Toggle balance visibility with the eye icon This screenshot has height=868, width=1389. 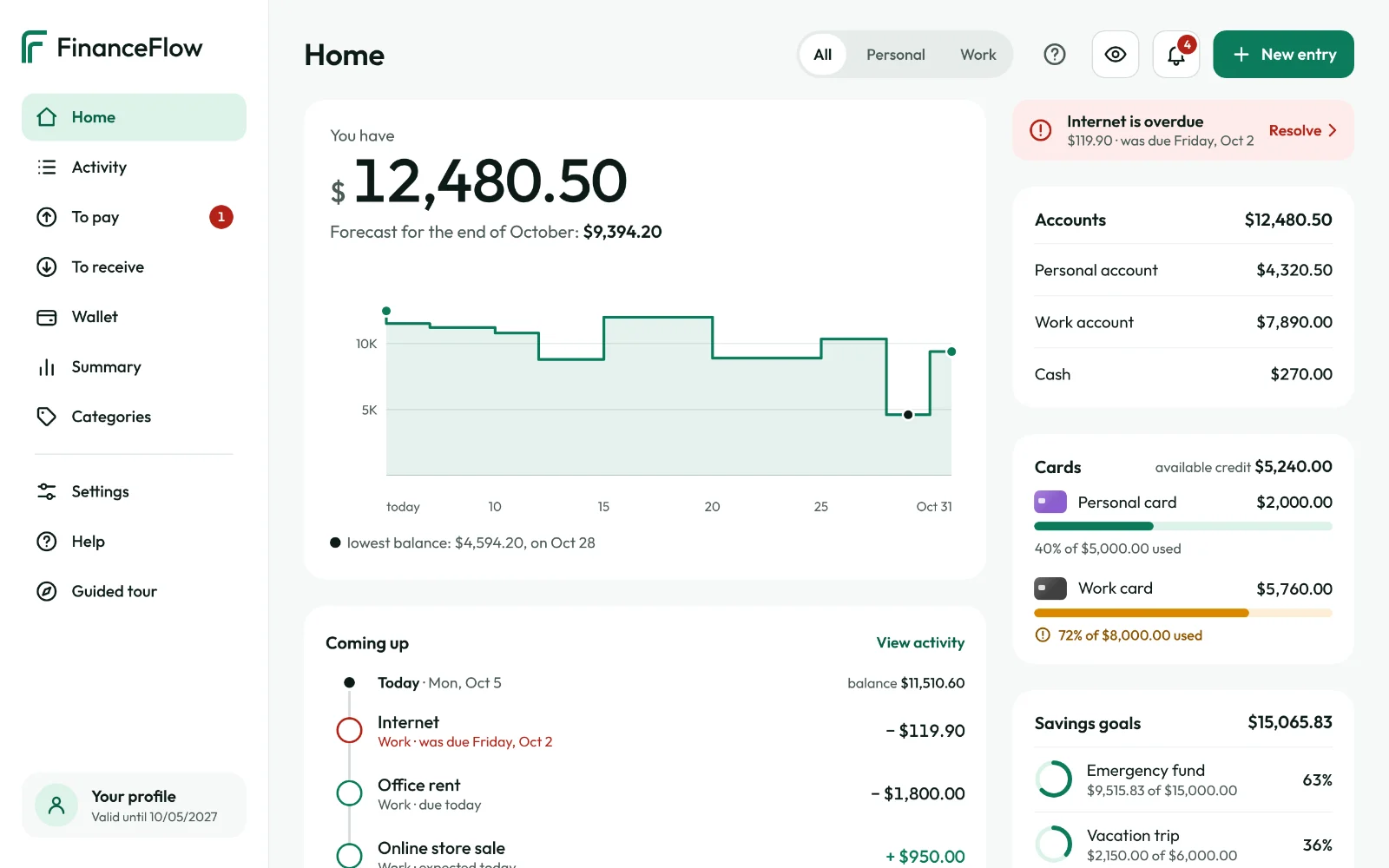click(x=1116, y=55)
